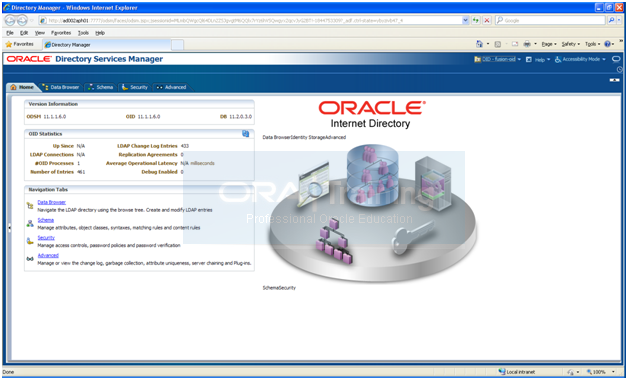Click the database cylinder graphic with people

pyautogui.click(x=373, y=174)
